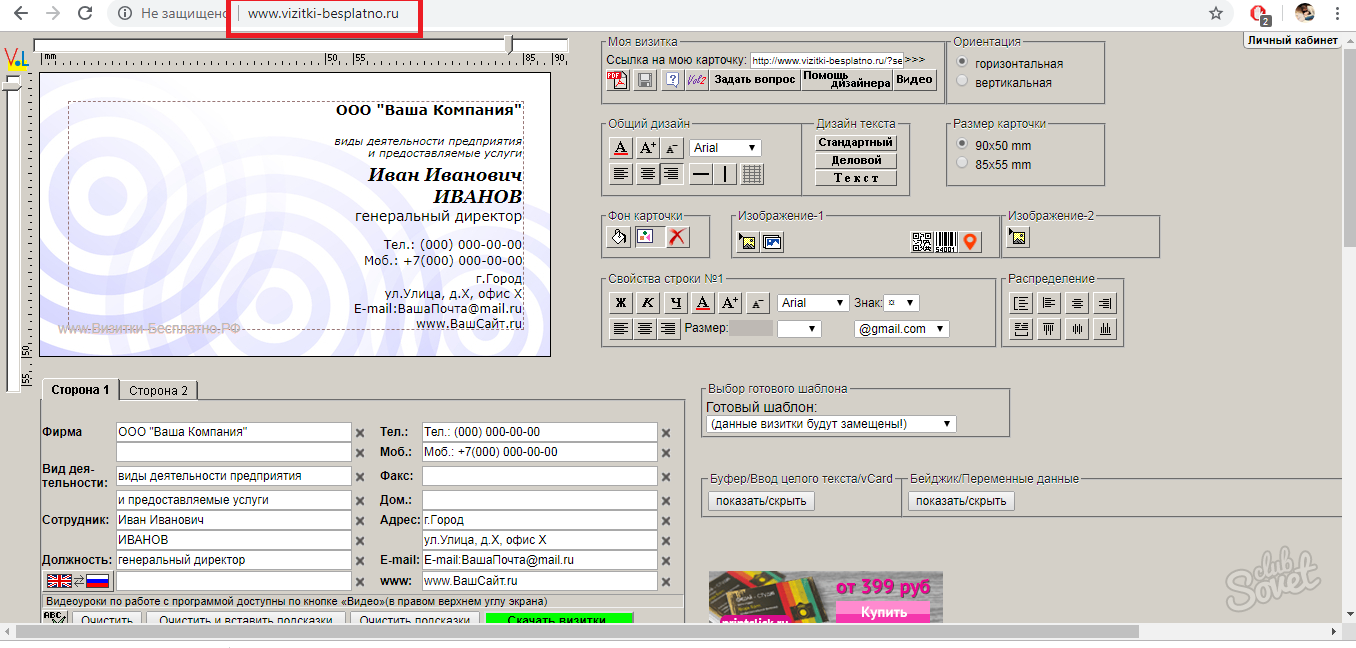Screen dimensions: 1356x648
Task: Open the Arial font dropdown in Общий дизайн
Action: point(725,148)
